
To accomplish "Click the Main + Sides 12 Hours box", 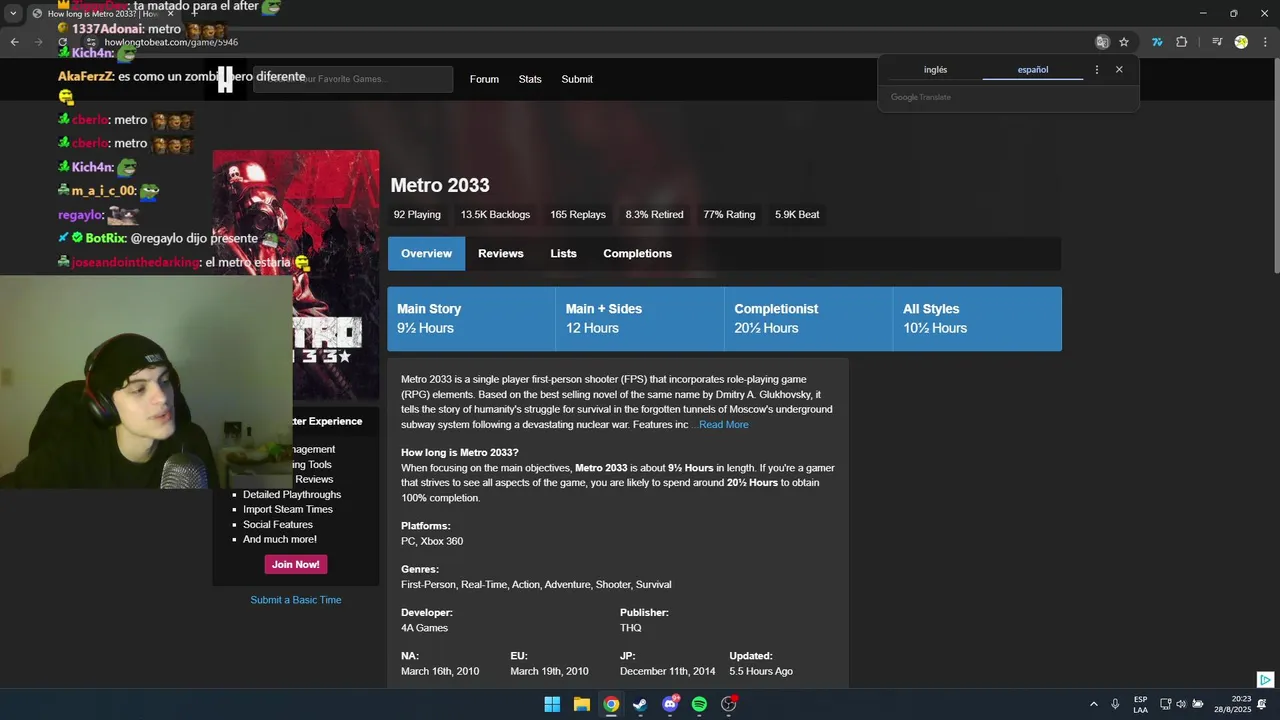I will pos(640,319).
